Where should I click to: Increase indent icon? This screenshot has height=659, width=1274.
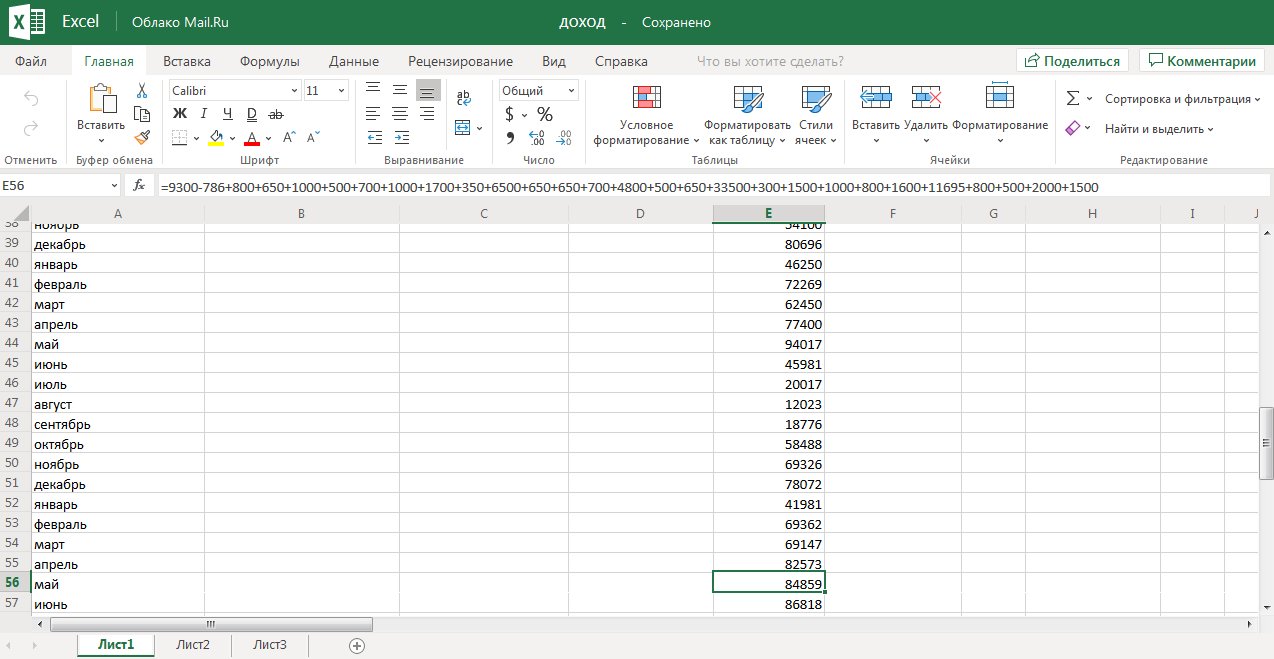point(401,138)
